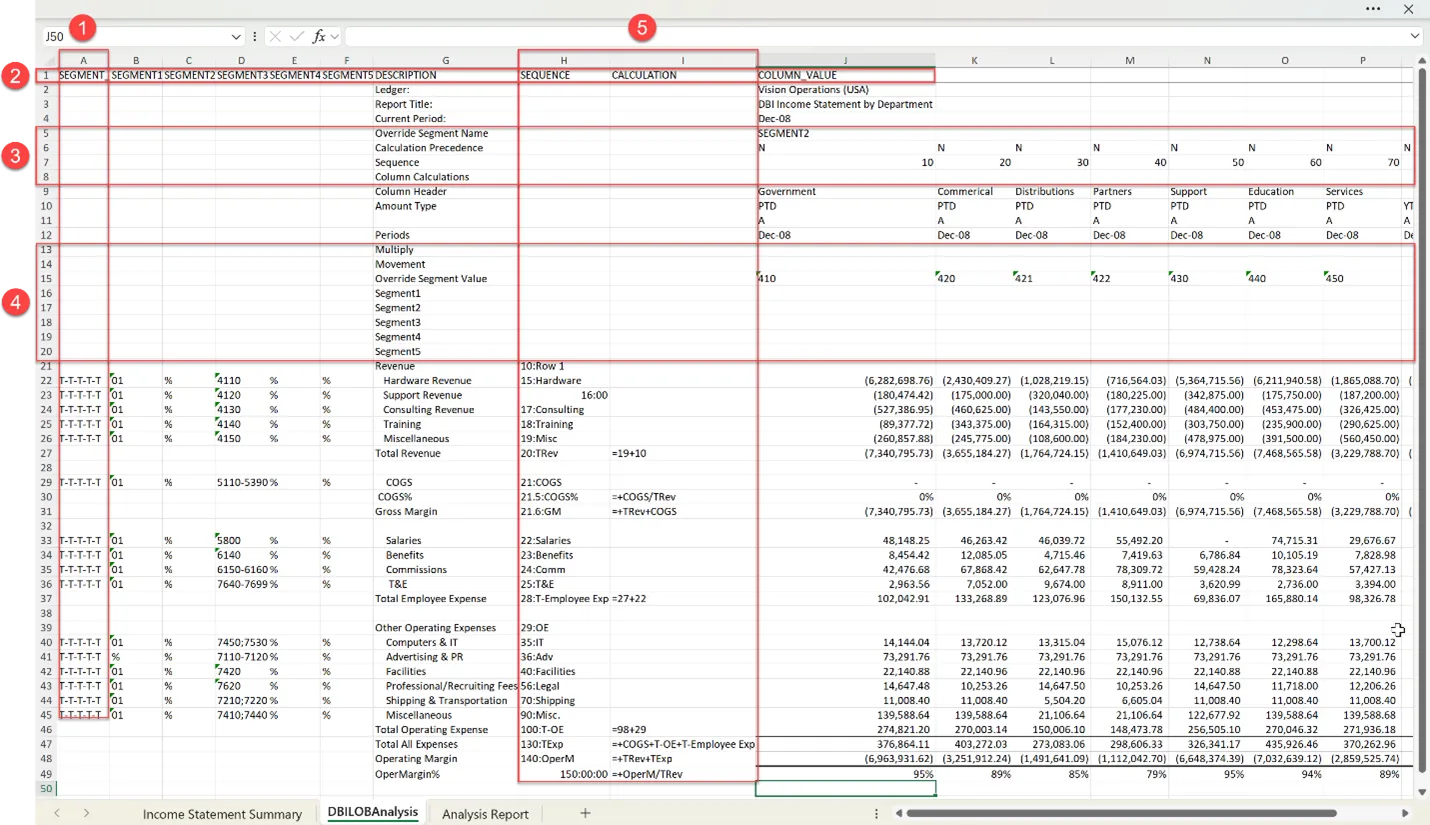Select the Government column header cell

tap(846, 191)
